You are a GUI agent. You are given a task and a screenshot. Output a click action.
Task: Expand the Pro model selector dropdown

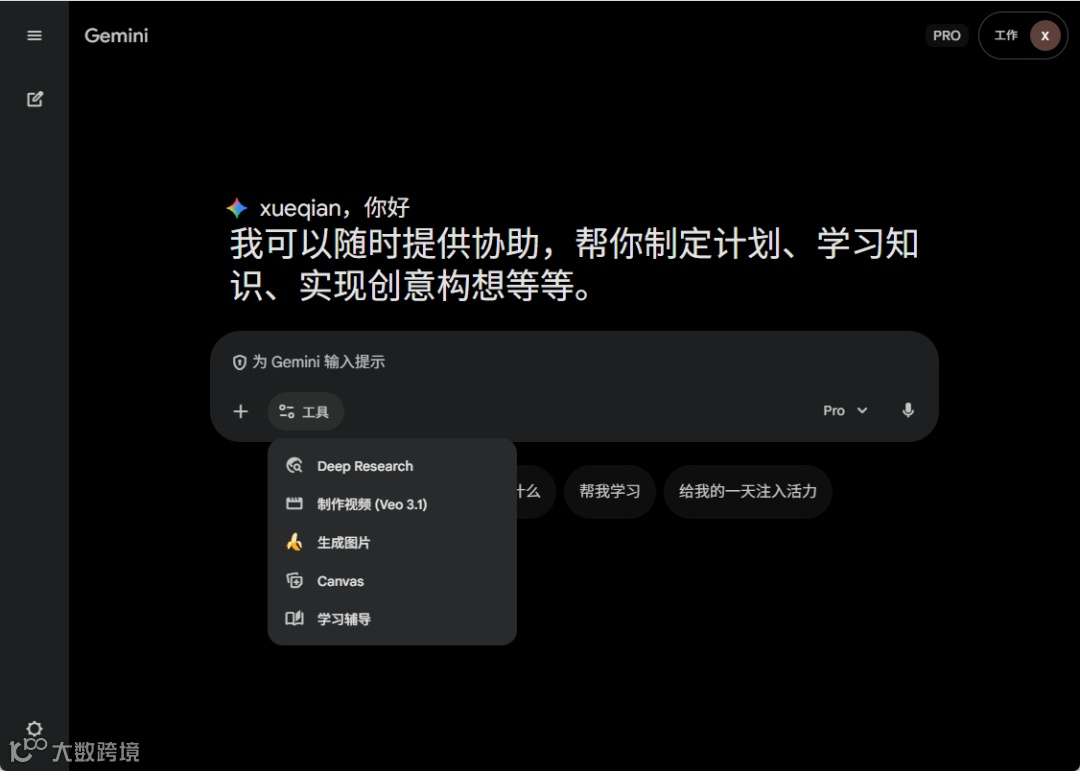pyautogui.click(x=845, y=411)
